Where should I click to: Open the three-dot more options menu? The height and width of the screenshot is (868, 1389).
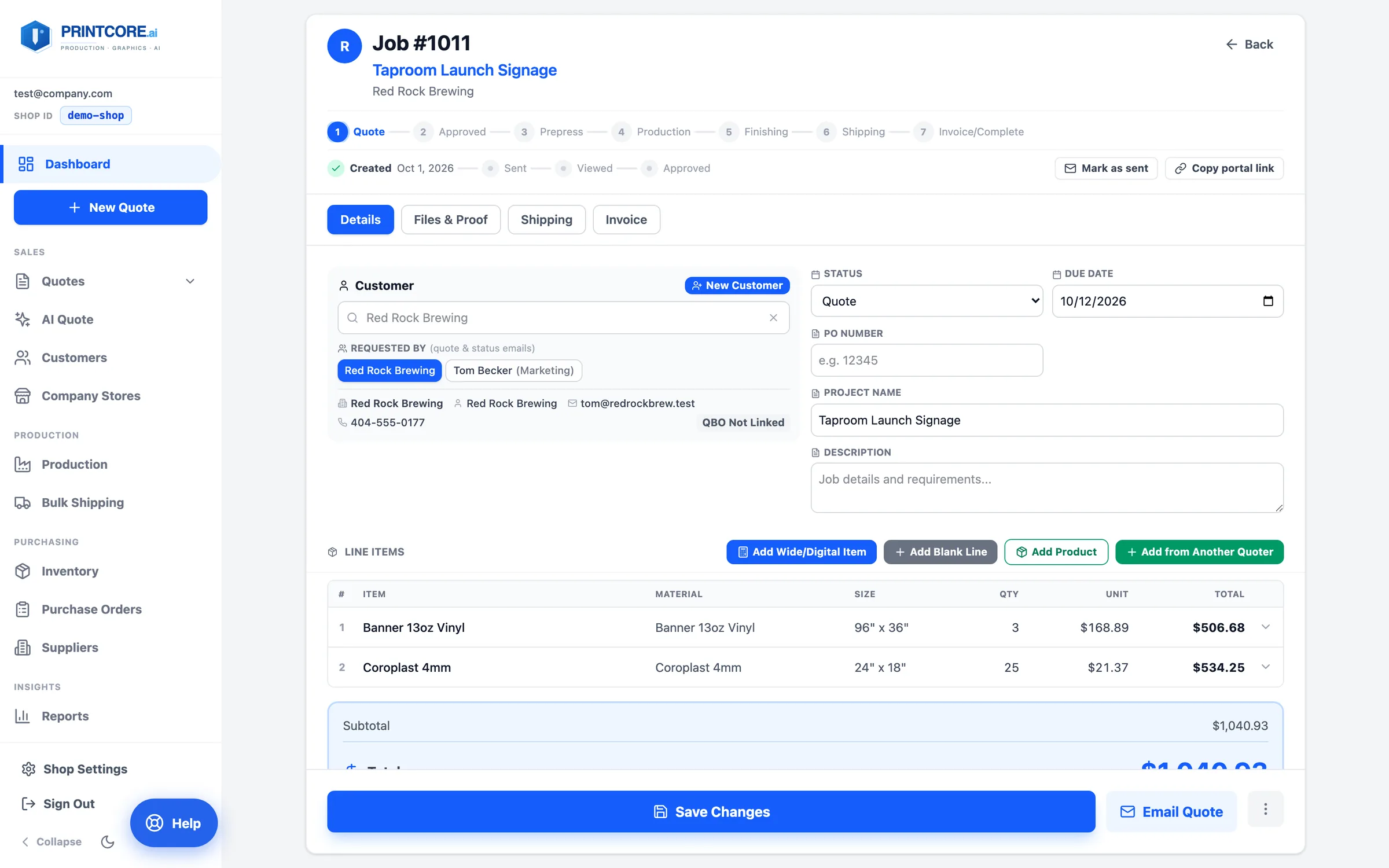(1265, 809)
